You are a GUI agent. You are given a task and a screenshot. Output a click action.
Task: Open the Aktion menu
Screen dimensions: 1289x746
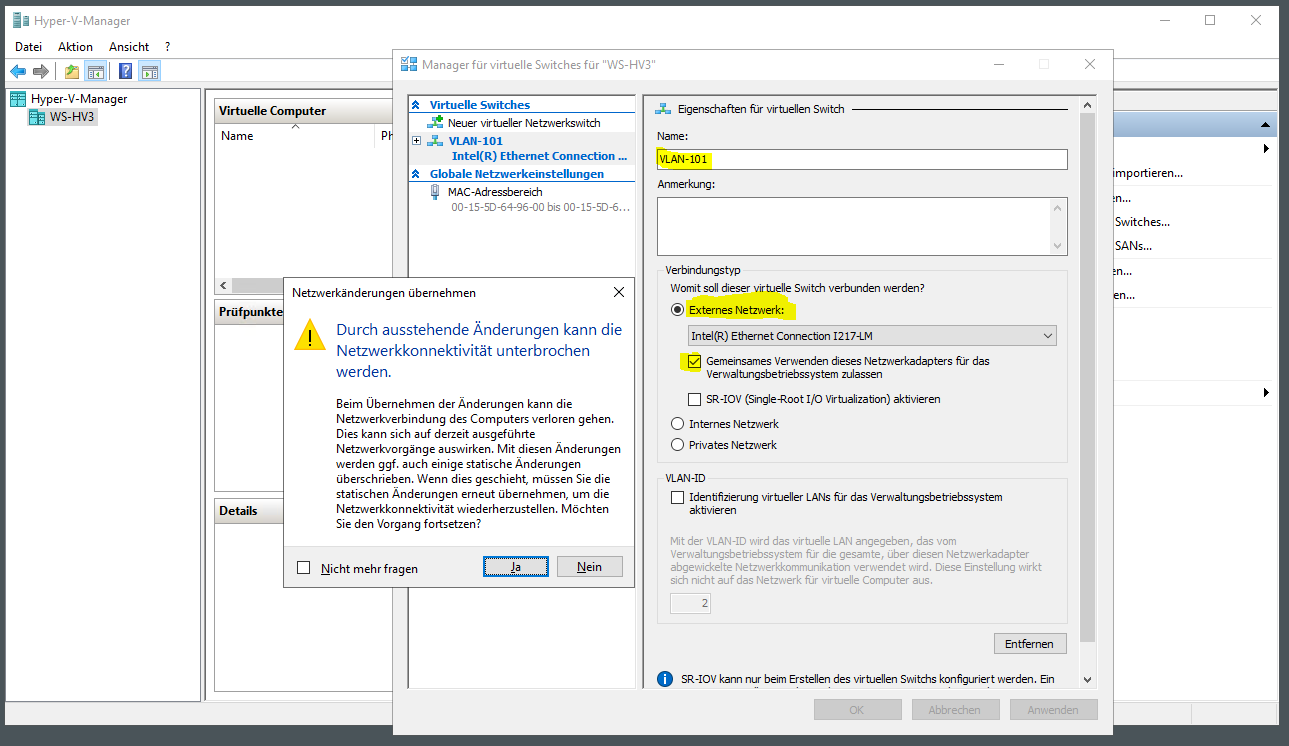[75, 47]
